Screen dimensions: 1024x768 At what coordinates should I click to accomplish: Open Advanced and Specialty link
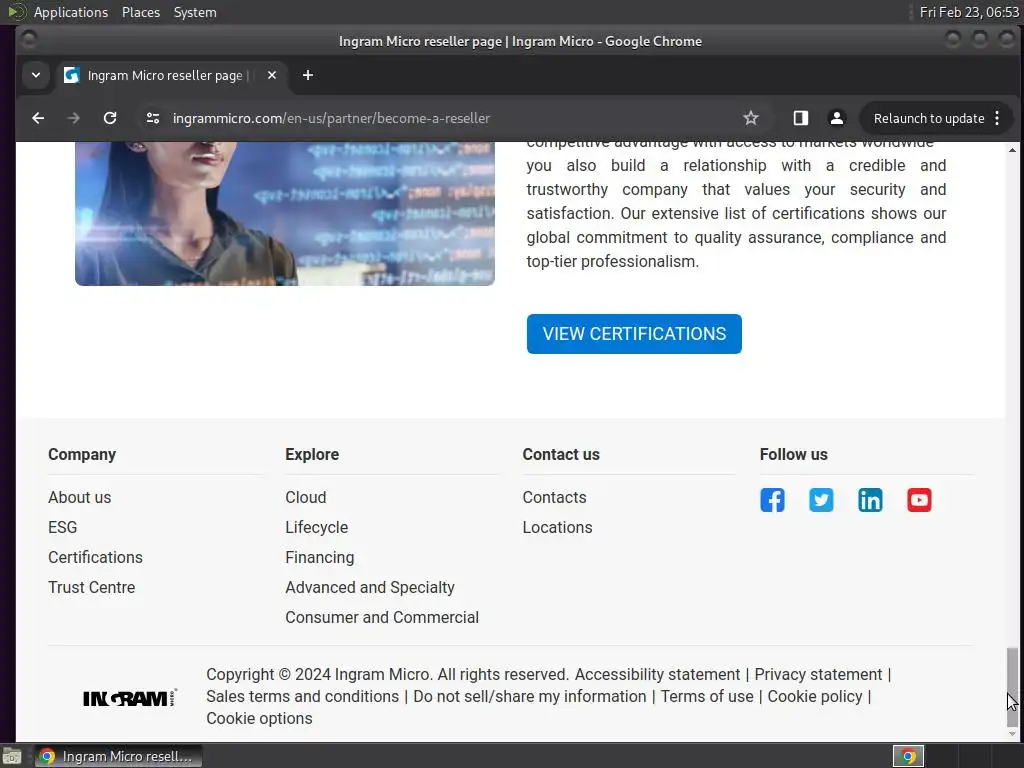(x=370, y=588)
